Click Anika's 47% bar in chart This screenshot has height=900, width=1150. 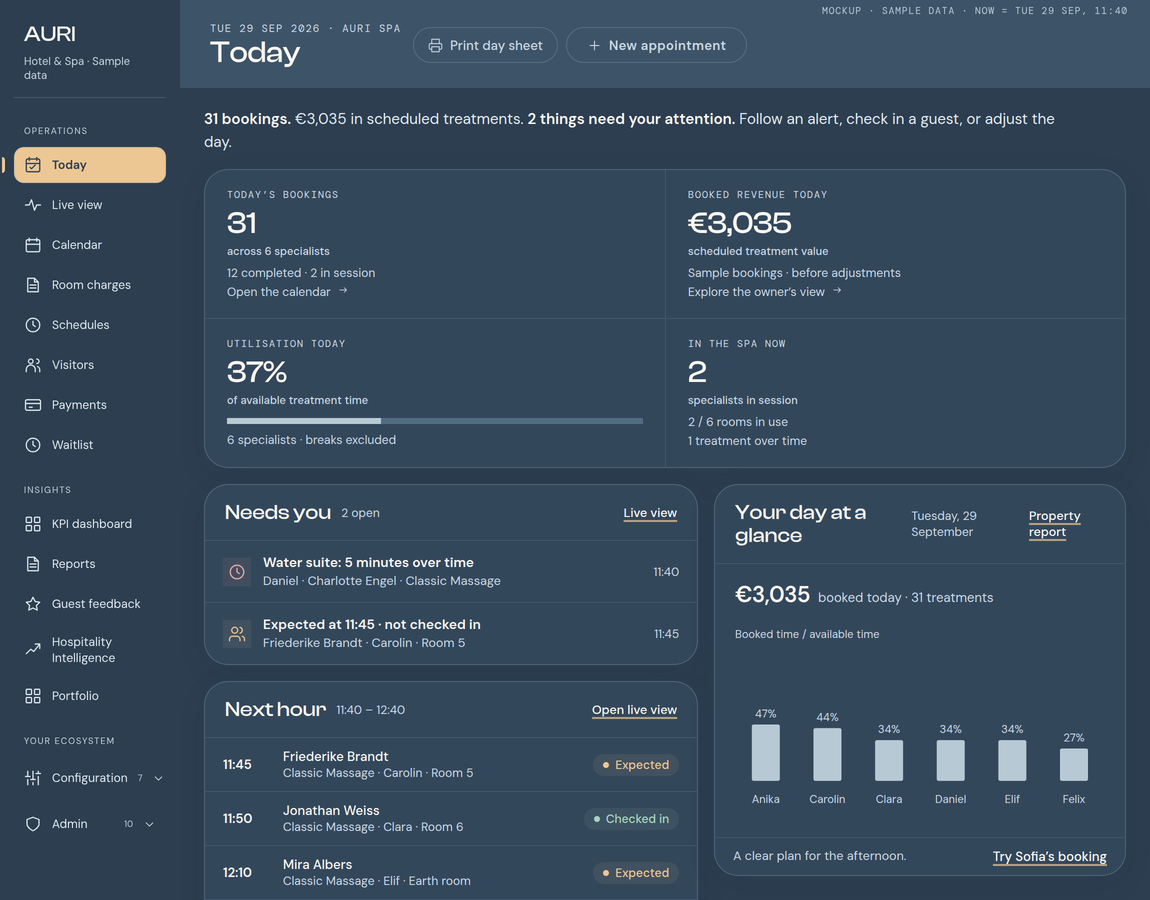pyautogui.click(x=766, y=753)
